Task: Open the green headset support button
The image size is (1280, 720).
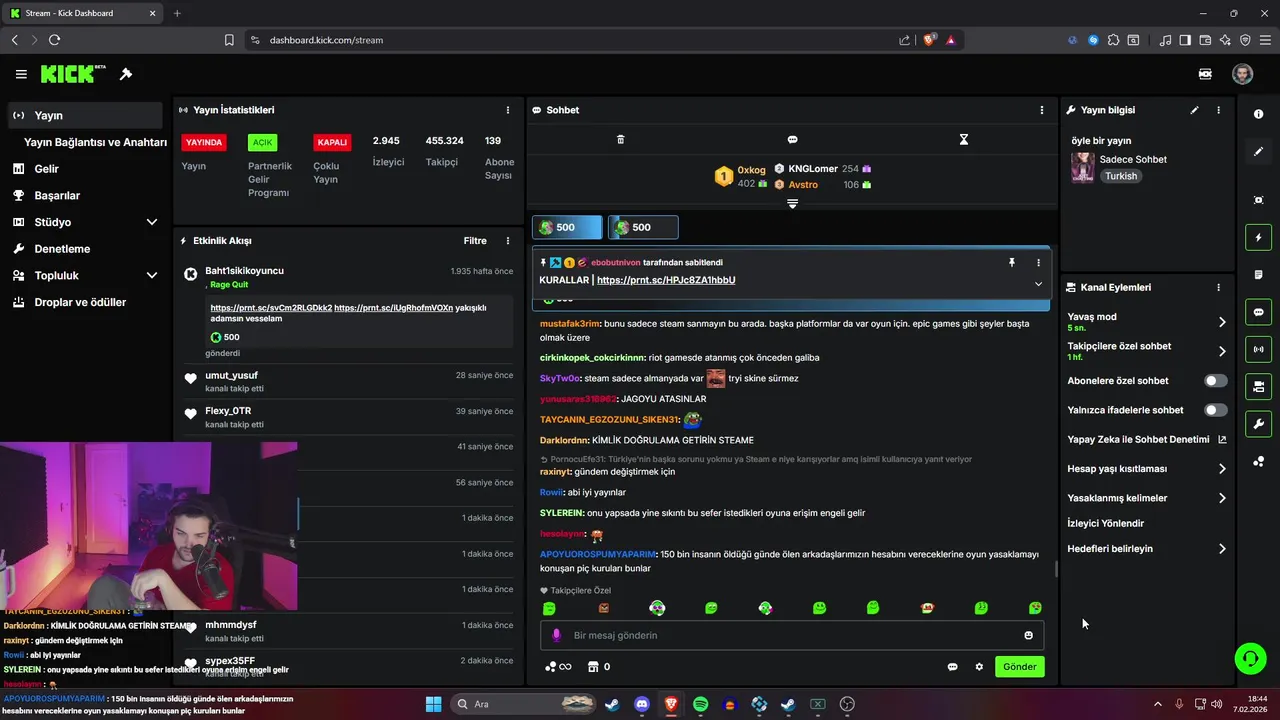Action: pyautogui.click(x=1250, y=658)
